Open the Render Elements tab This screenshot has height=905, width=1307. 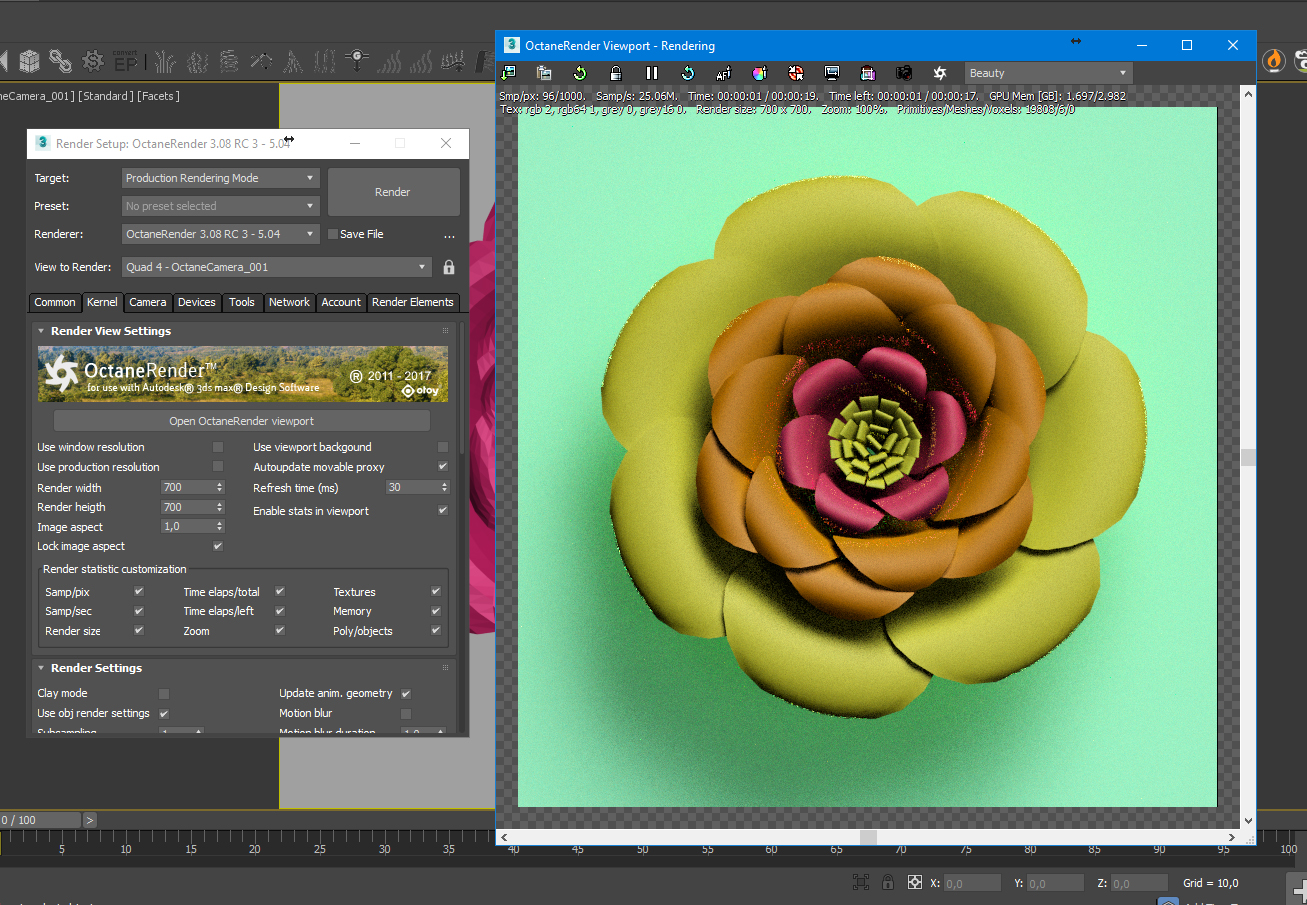point(412,302)
